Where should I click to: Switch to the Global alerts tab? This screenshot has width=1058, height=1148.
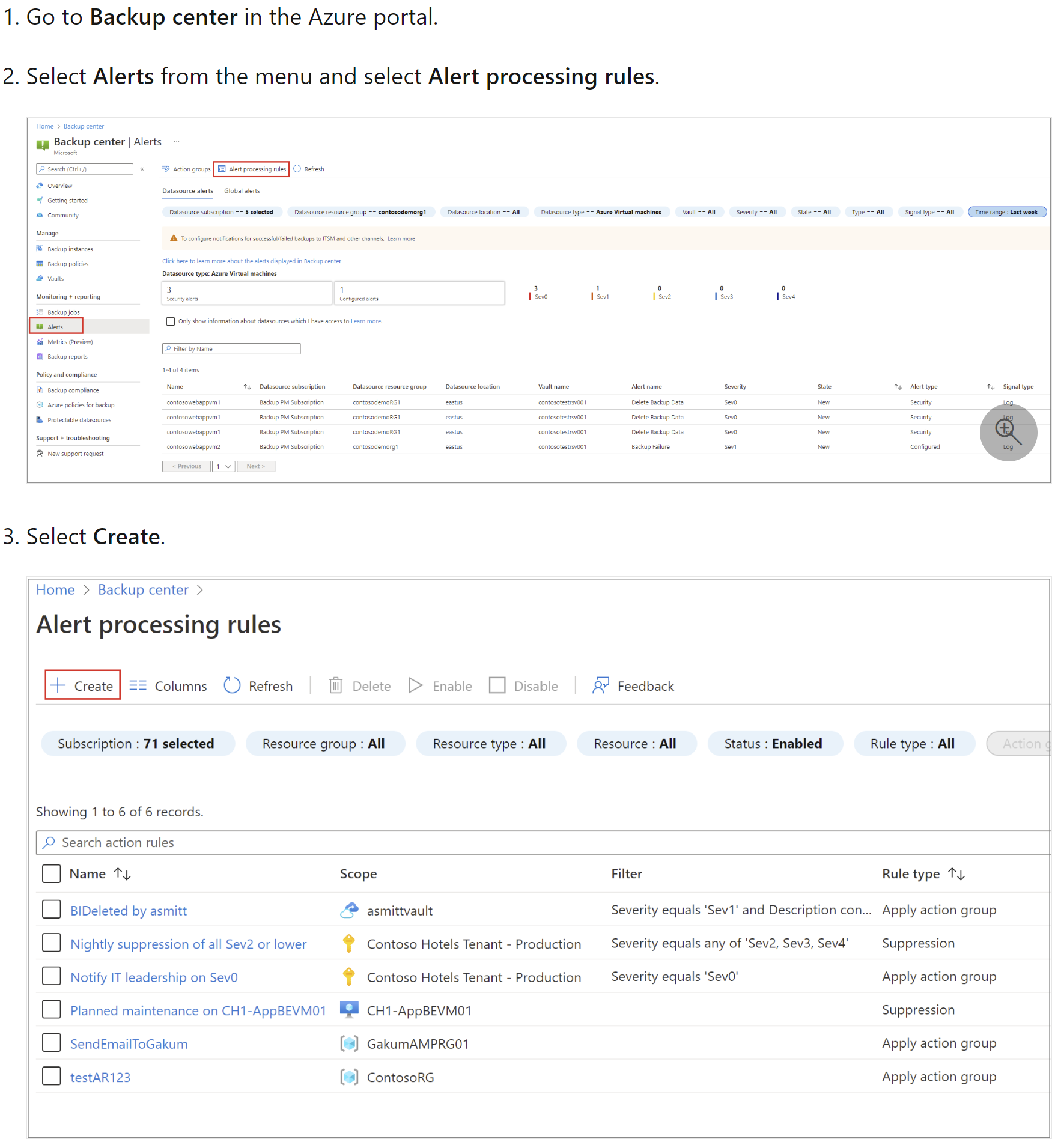tap(242, 191)
